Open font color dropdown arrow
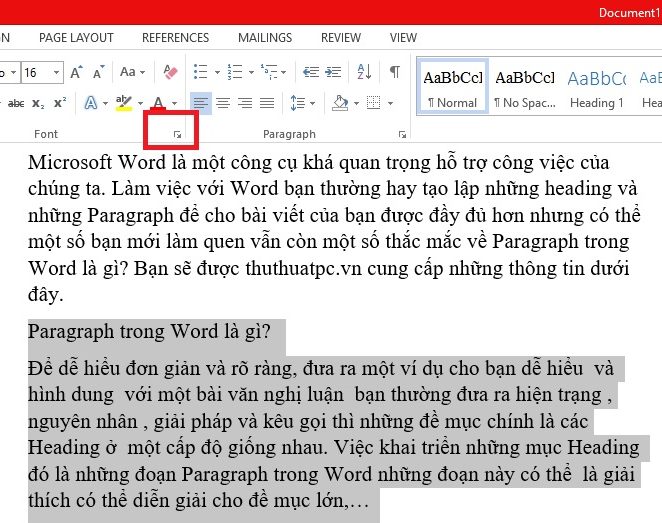The image size is (662, 523). pyautogui.click(x=174, y=103)
